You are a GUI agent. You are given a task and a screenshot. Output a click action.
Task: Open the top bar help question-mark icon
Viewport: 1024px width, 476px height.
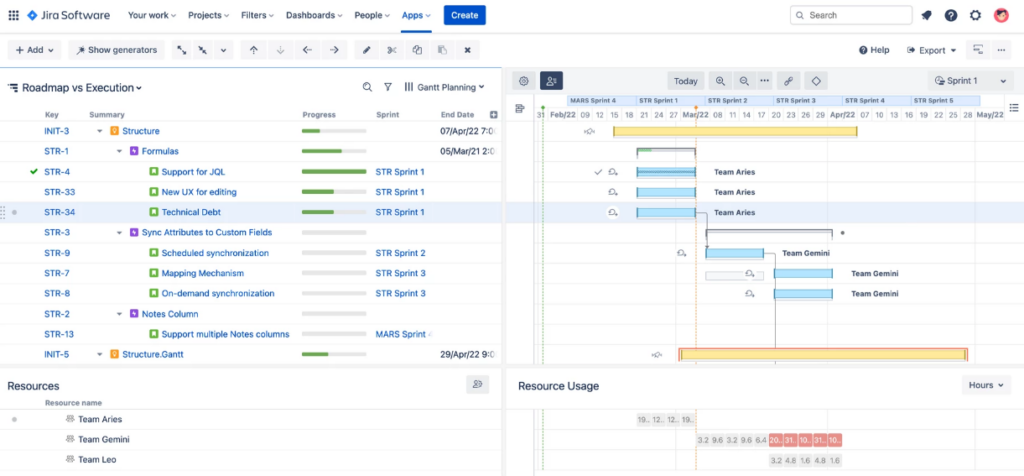coord(951,15)
